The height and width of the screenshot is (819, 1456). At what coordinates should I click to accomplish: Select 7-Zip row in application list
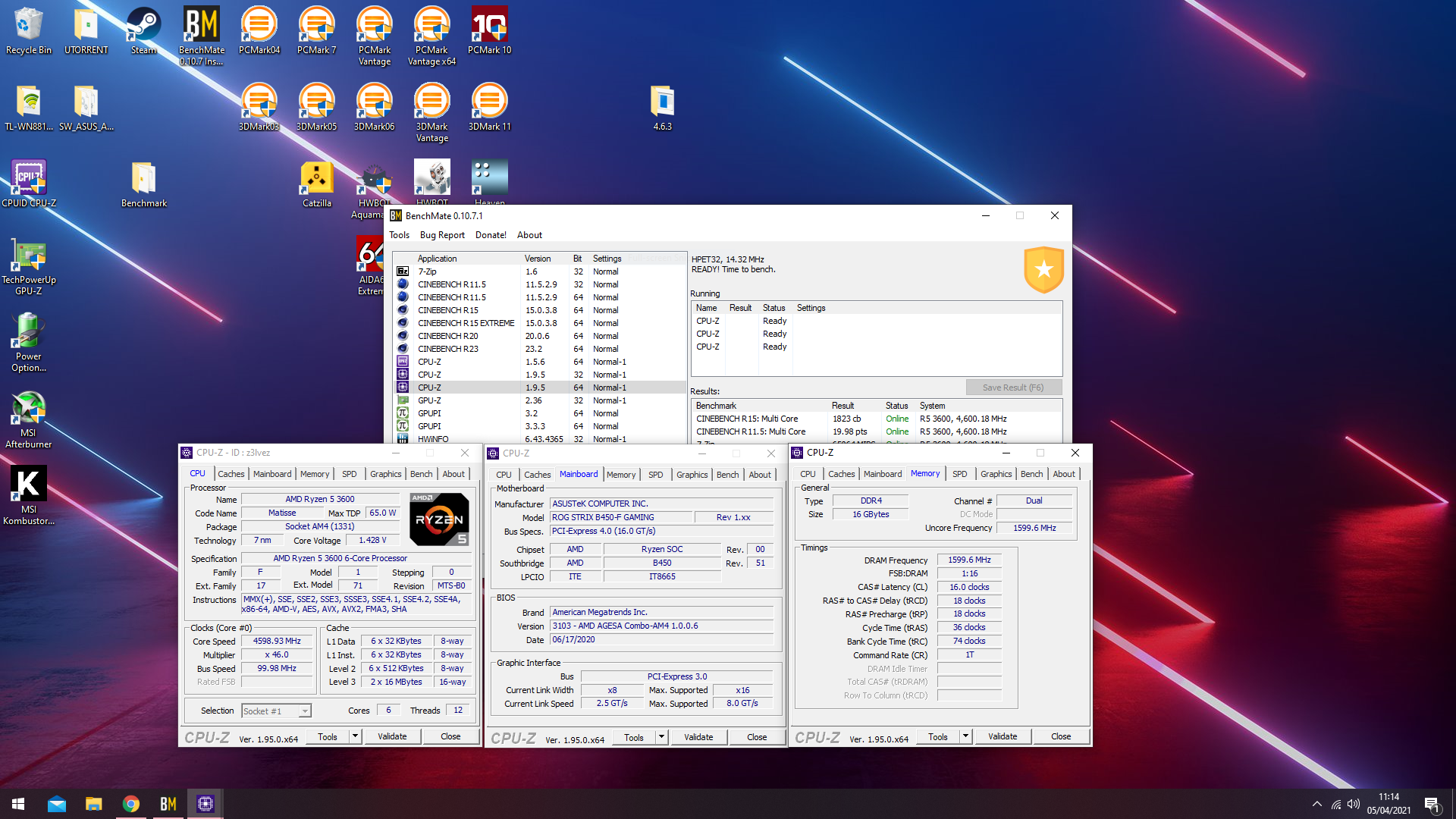540,271
